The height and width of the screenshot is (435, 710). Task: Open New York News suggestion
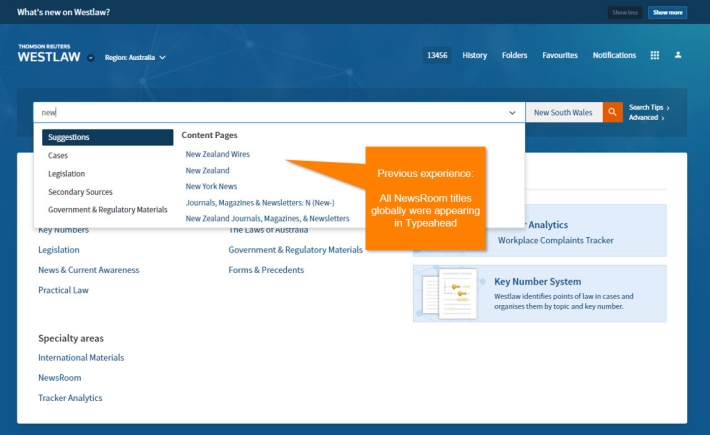coord(211,186)
